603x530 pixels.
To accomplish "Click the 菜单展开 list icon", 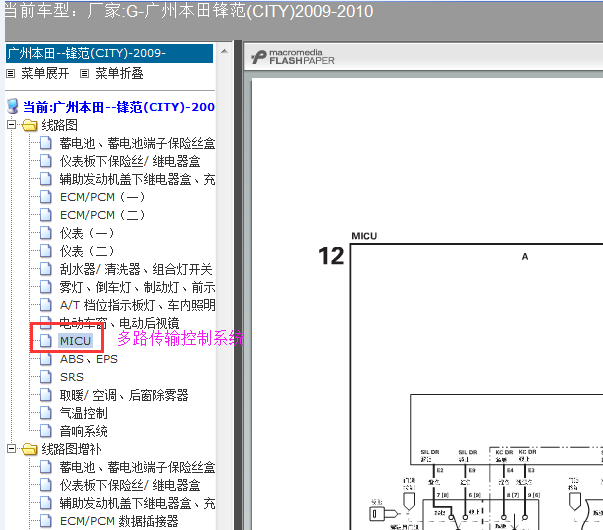I will (11, 73).
